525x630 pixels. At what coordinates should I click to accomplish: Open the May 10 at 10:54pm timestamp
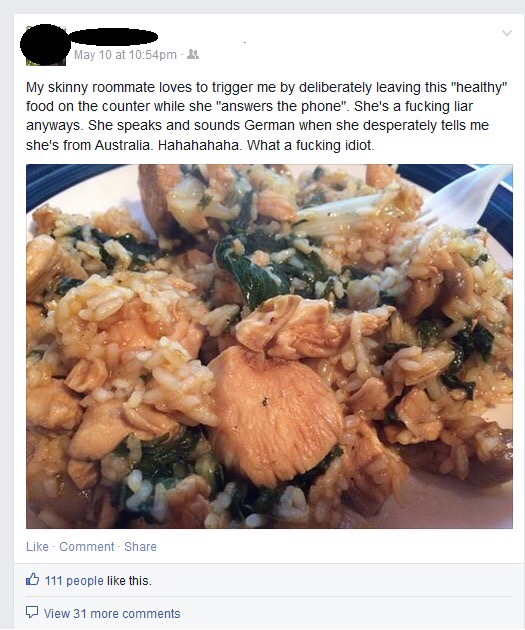[x=125, y=55]
